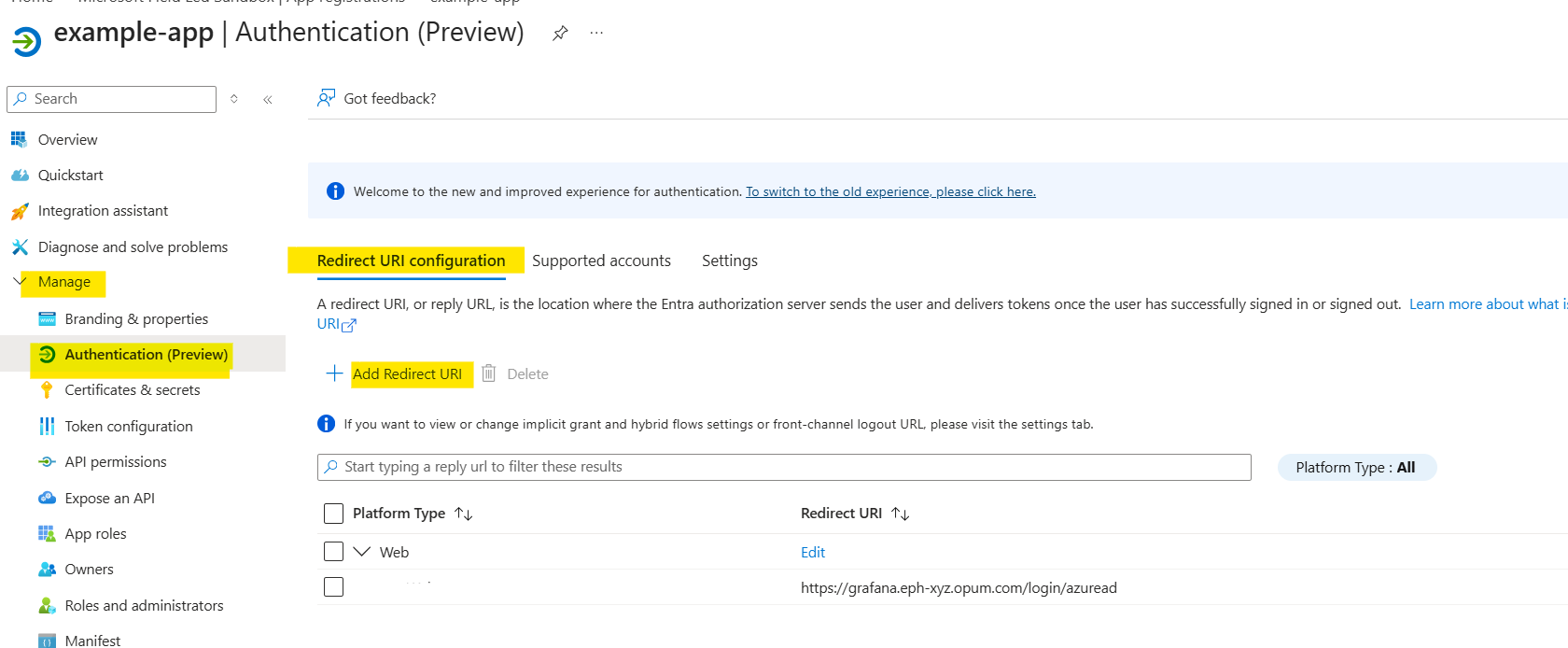1568x648 pixels.
Task: Check the grafana redirect URI row checkbox
Action: point(333,586)
